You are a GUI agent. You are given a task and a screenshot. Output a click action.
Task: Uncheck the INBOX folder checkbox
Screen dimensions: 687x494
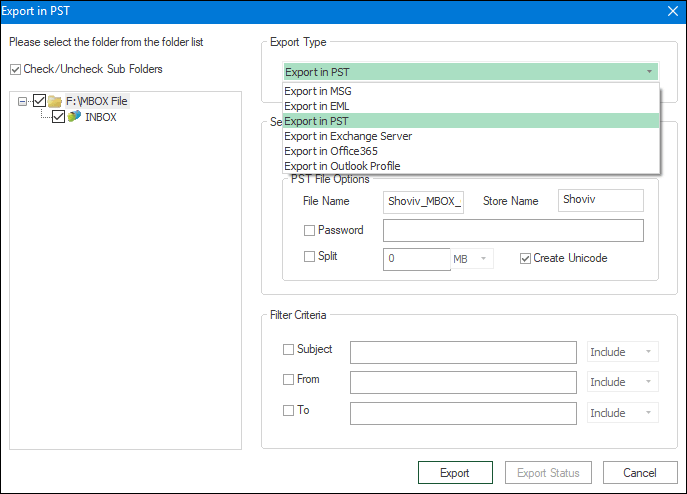[58, 117]
